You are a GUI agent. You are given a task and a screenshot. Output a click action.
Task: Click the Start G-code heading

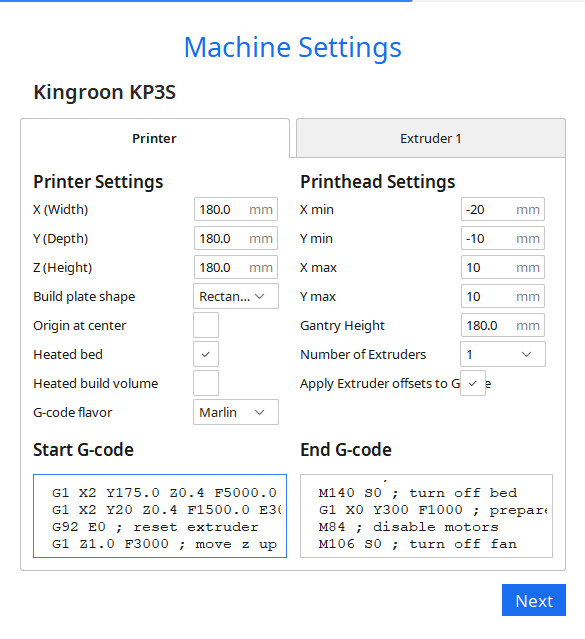point(84,450)
